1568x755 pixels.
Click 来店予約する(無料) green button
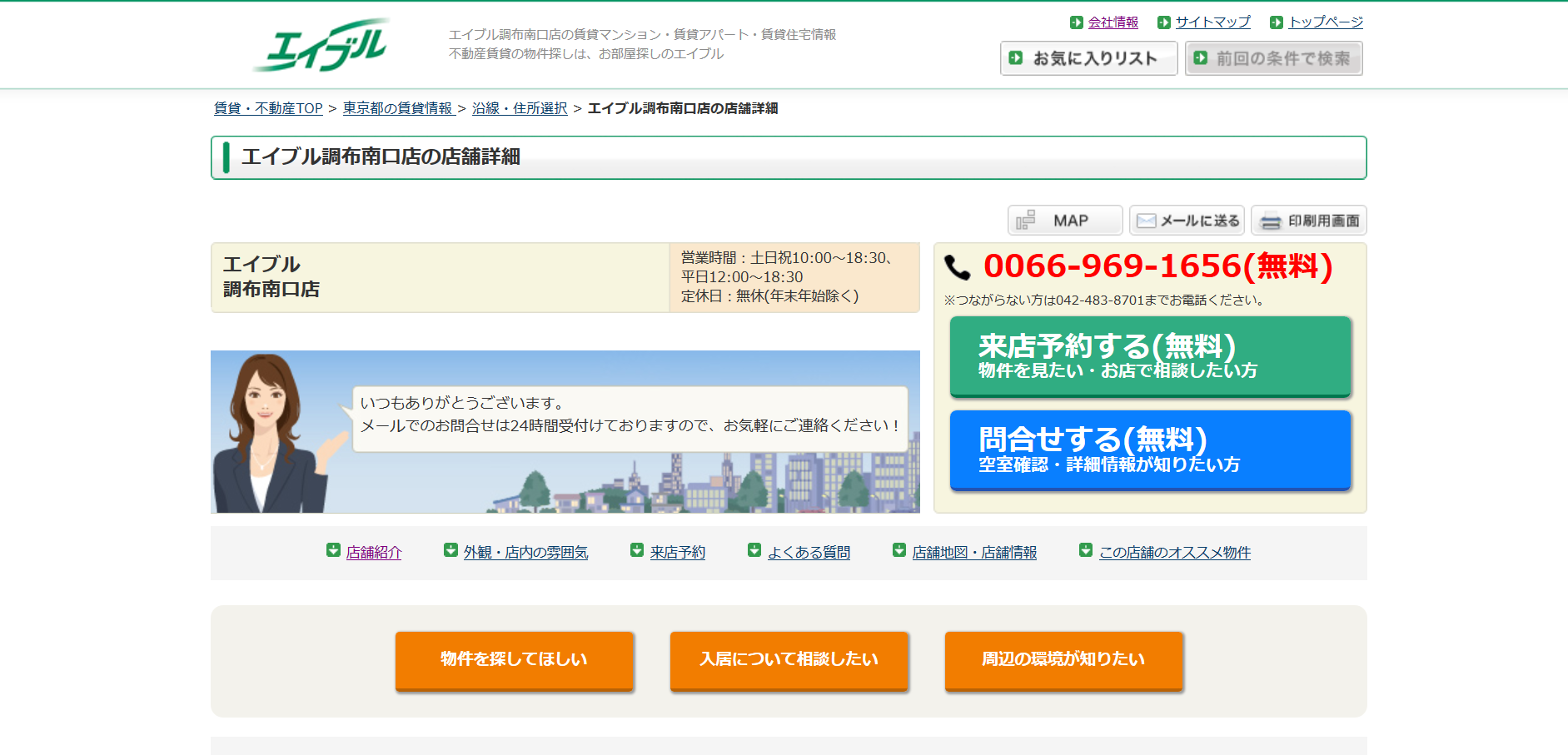click(x=1150, y=356)
